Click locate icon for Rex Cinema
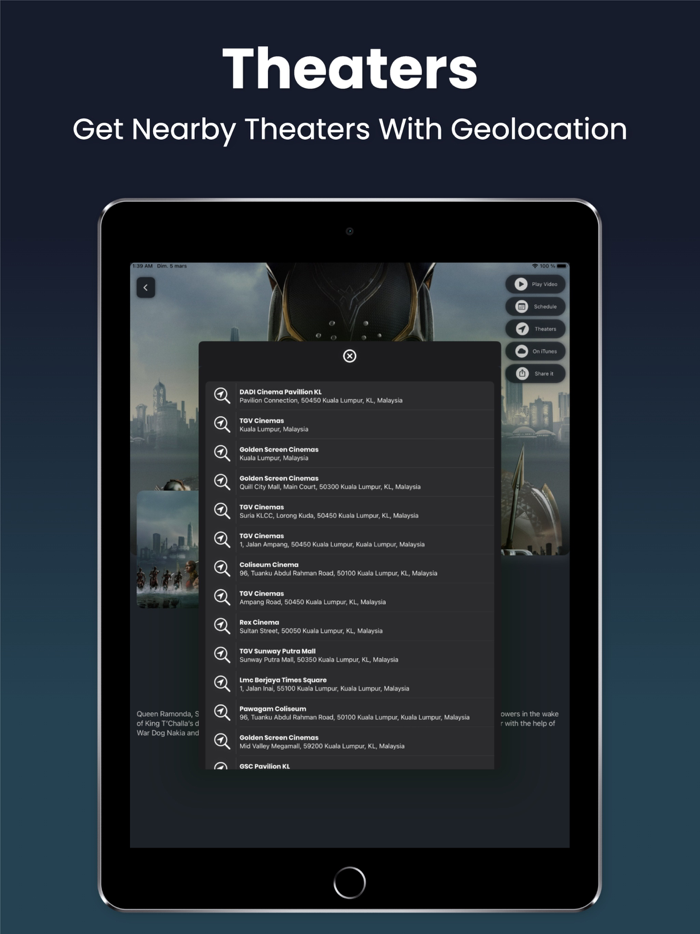 [222, 626]
